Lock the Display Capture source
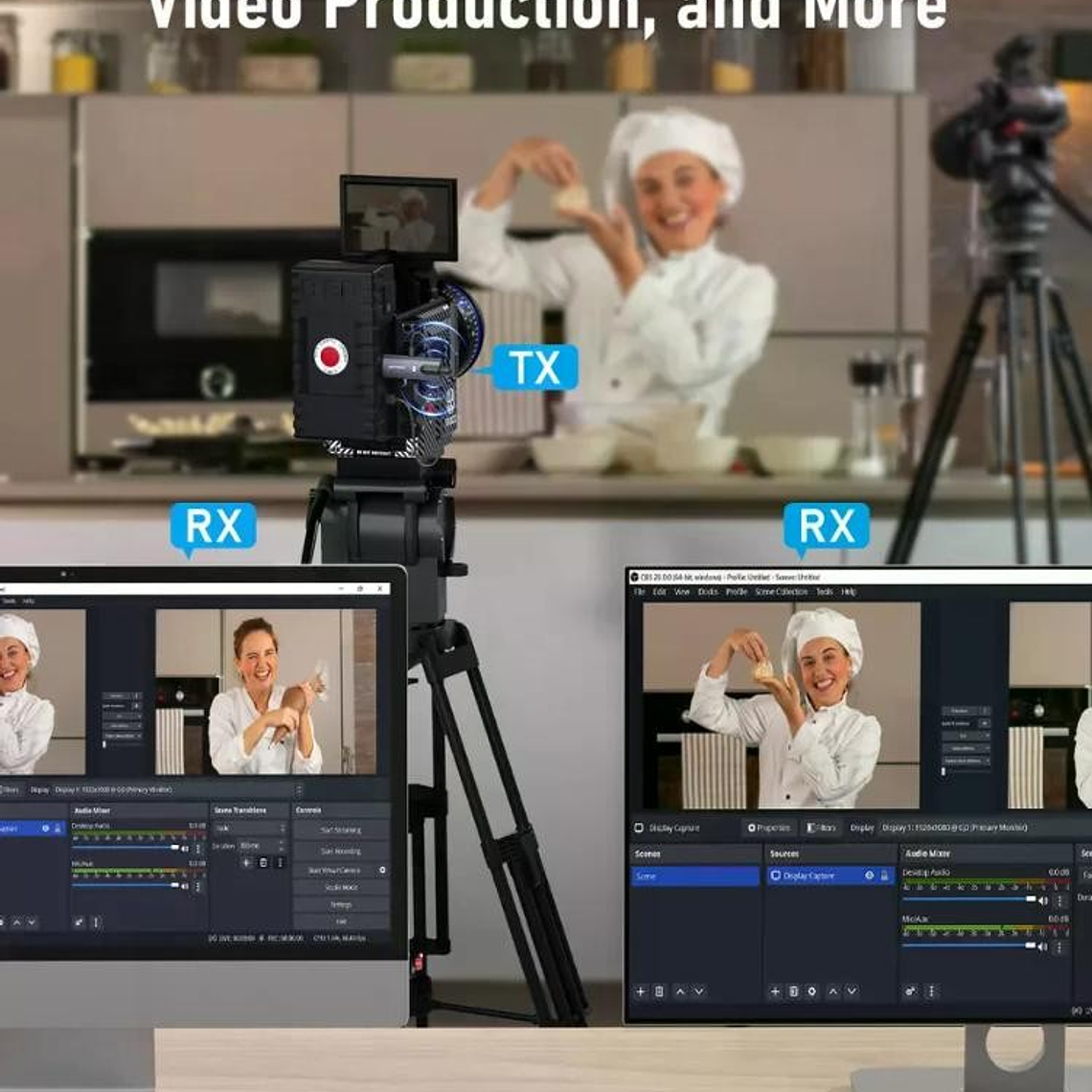The image size is (1092, 1092). [885, 876]
